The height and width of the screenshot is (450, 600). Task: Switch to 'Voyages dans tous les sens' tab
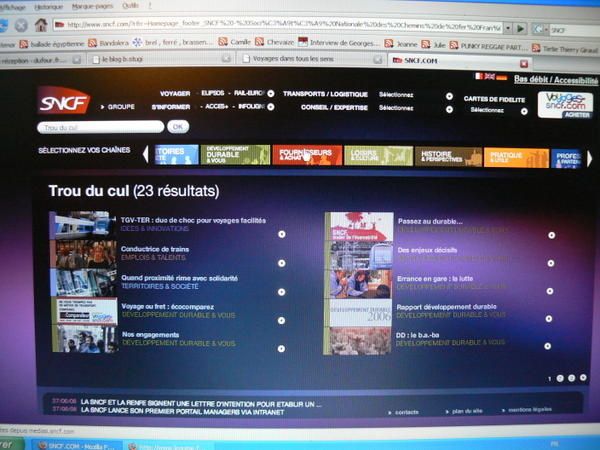(312, 59)
